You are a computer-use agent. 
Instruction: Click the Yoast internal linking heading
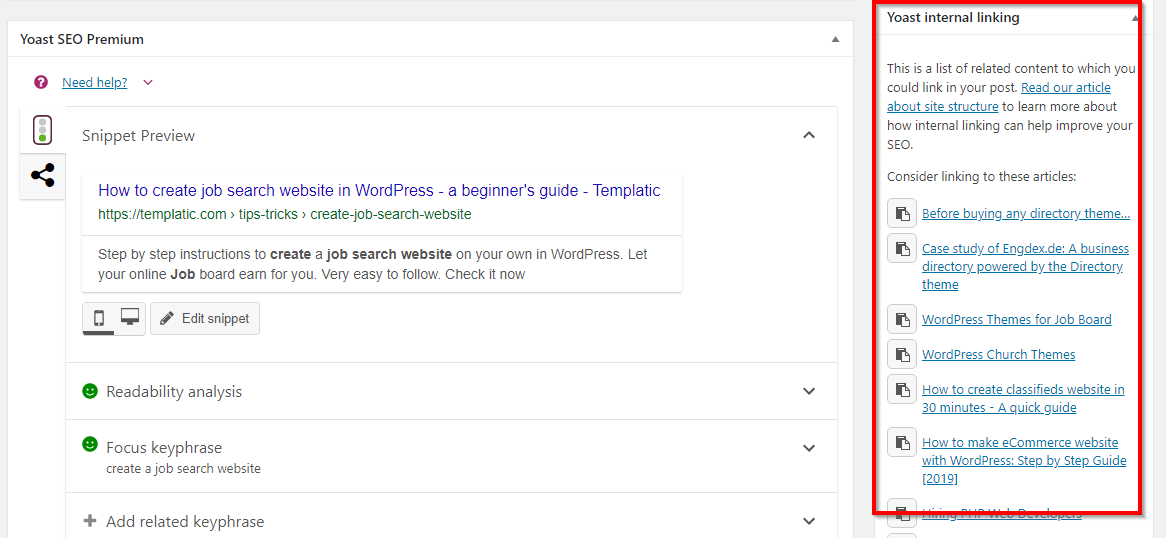(x=953, y=17)
